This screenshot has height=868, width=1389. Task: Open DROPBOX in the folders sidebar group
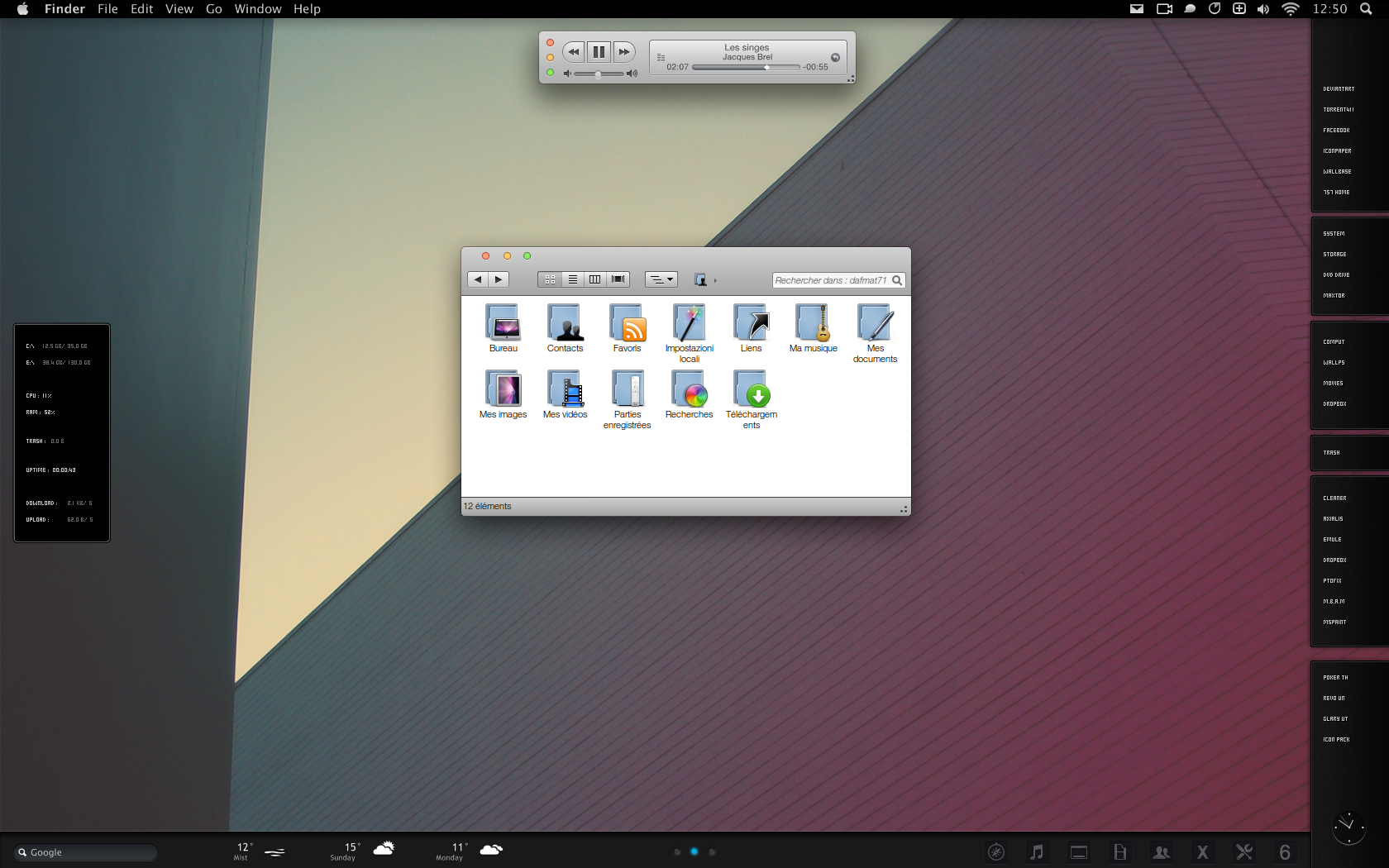[1334, 404]
